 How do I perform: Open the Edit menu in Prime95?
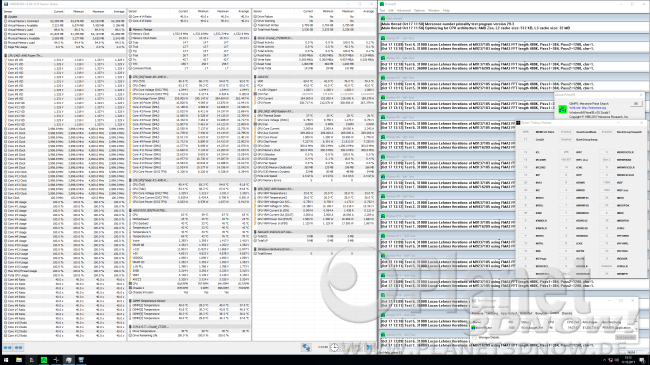tap(391, 10)
